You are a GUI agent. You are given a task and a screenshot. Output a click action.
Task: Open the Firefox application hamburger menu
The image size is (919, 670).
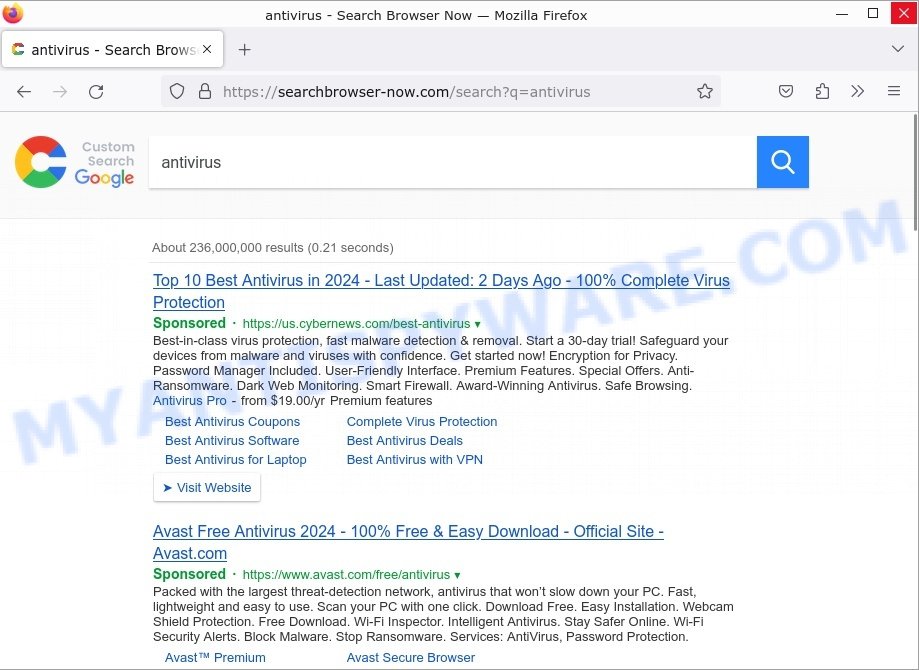(894, 91)
